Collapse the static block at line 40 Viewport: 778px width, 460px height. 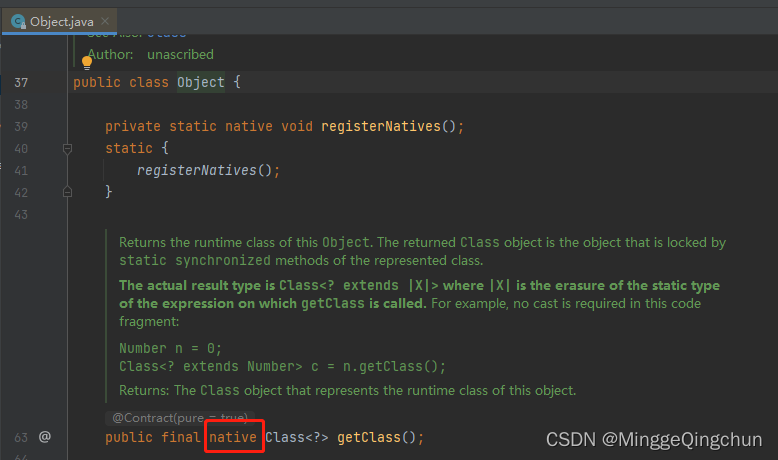coord(67,148)
